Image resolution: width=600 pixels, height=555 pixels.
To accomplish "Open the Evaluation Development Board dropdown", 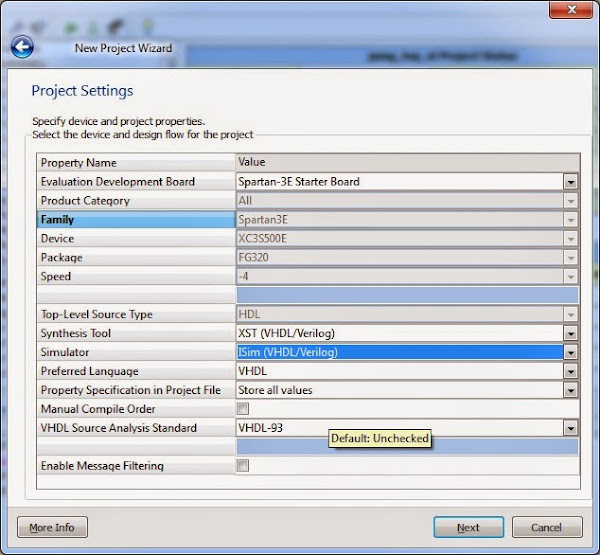I will click(570, 182).
